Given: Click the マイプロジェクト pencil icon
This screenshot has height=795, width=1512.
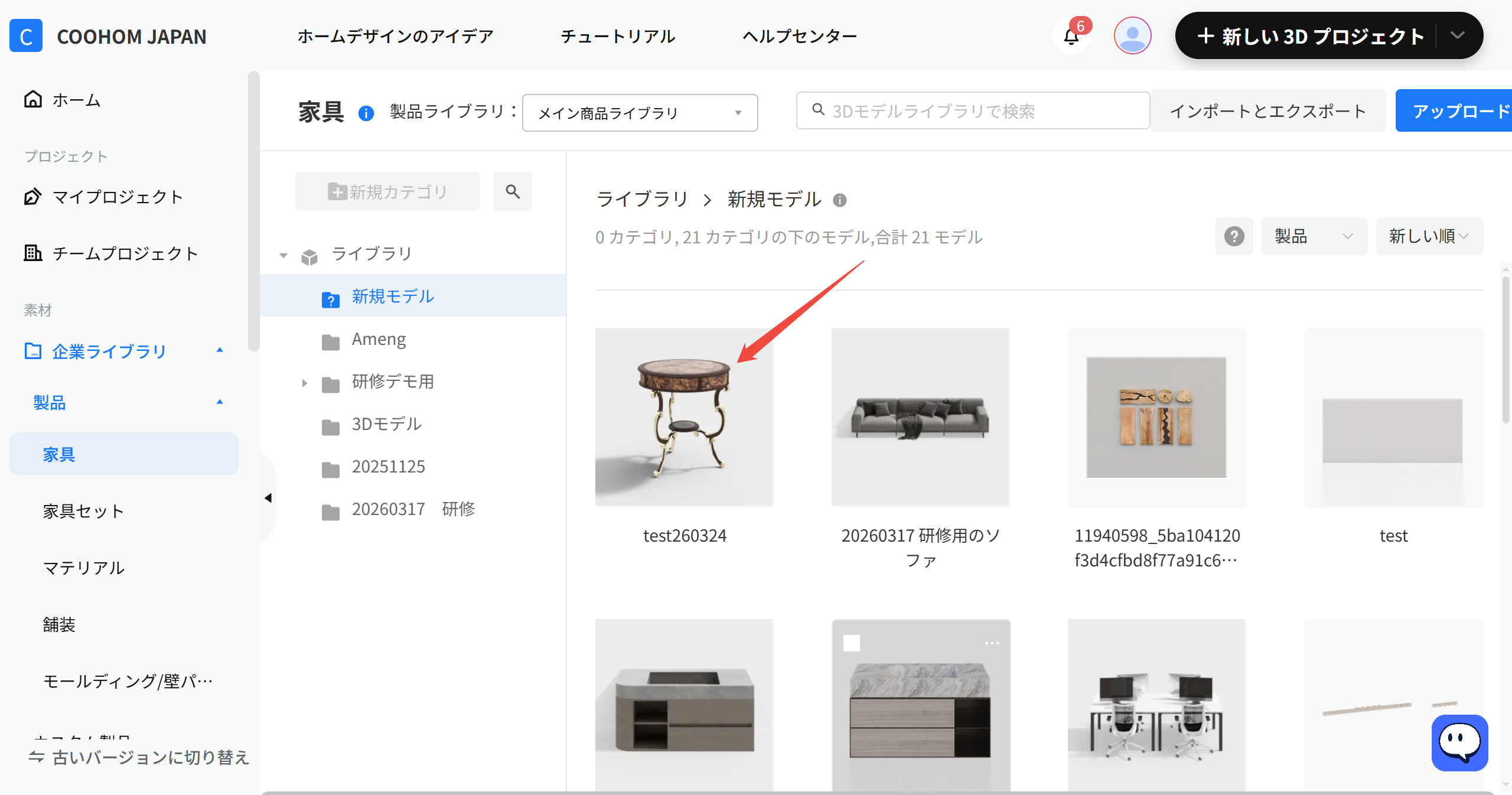Looking at the screenshot, I should 33,196.
